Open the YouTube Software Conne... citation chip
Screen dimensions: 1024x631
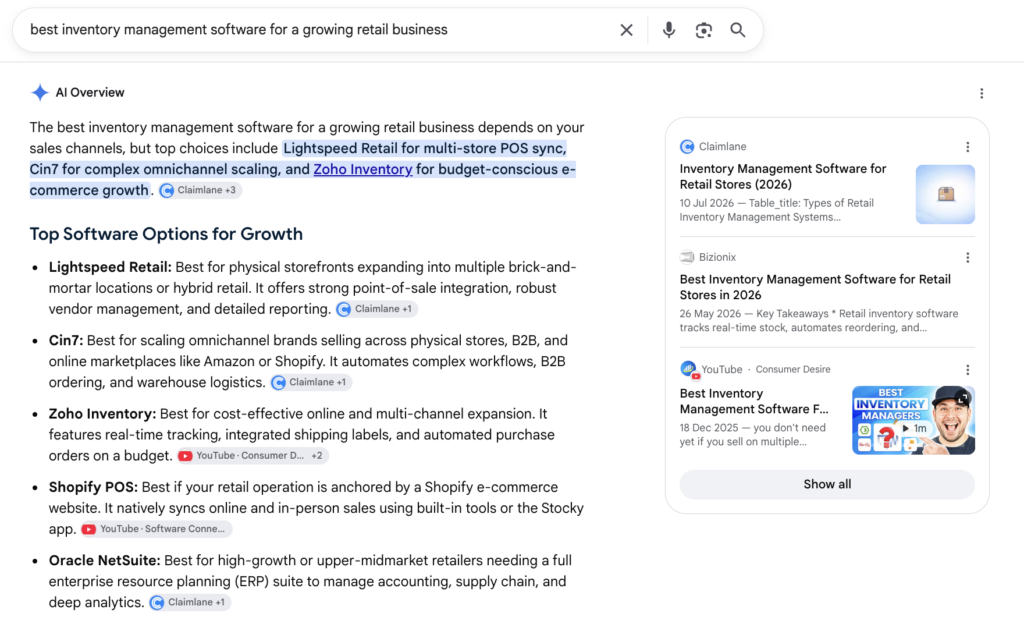tap(156, 529)
